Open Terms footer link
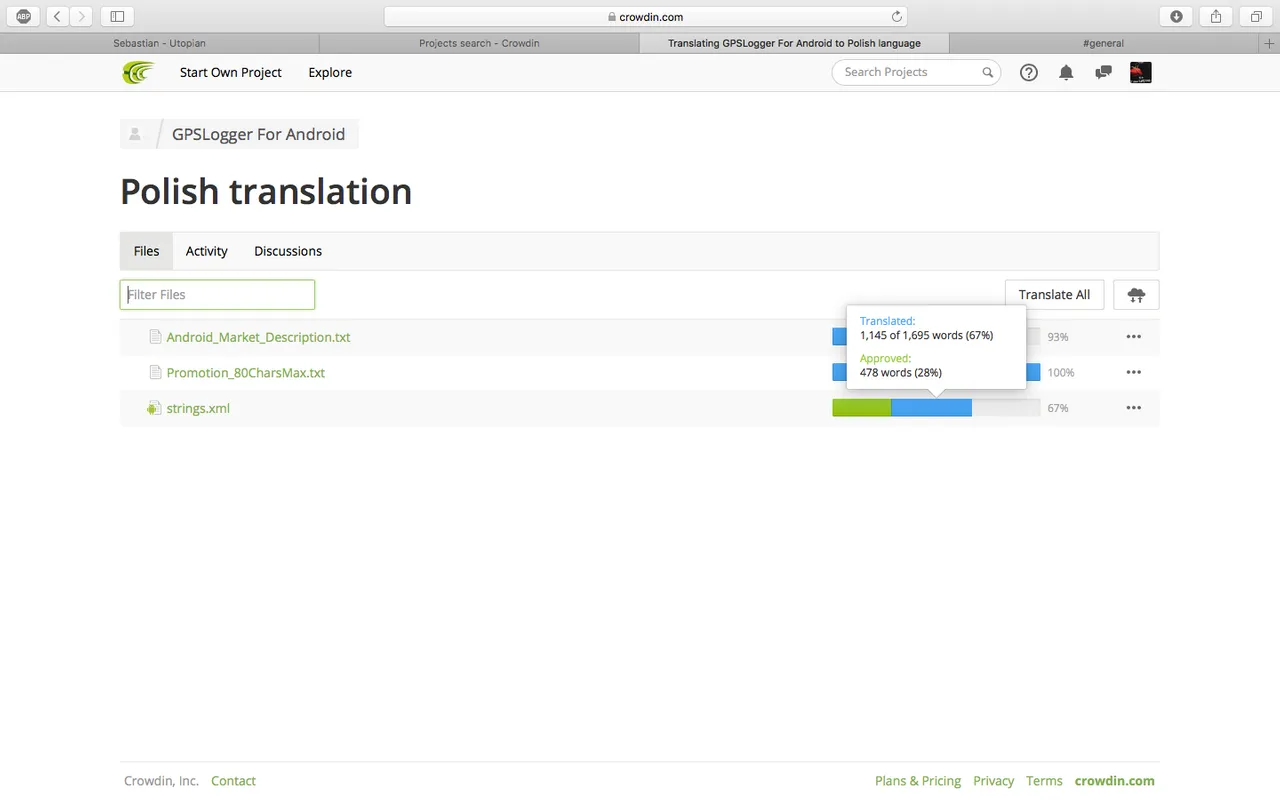The height and width of the screenshot is (800, 1280). click(x=1044, y=781)
